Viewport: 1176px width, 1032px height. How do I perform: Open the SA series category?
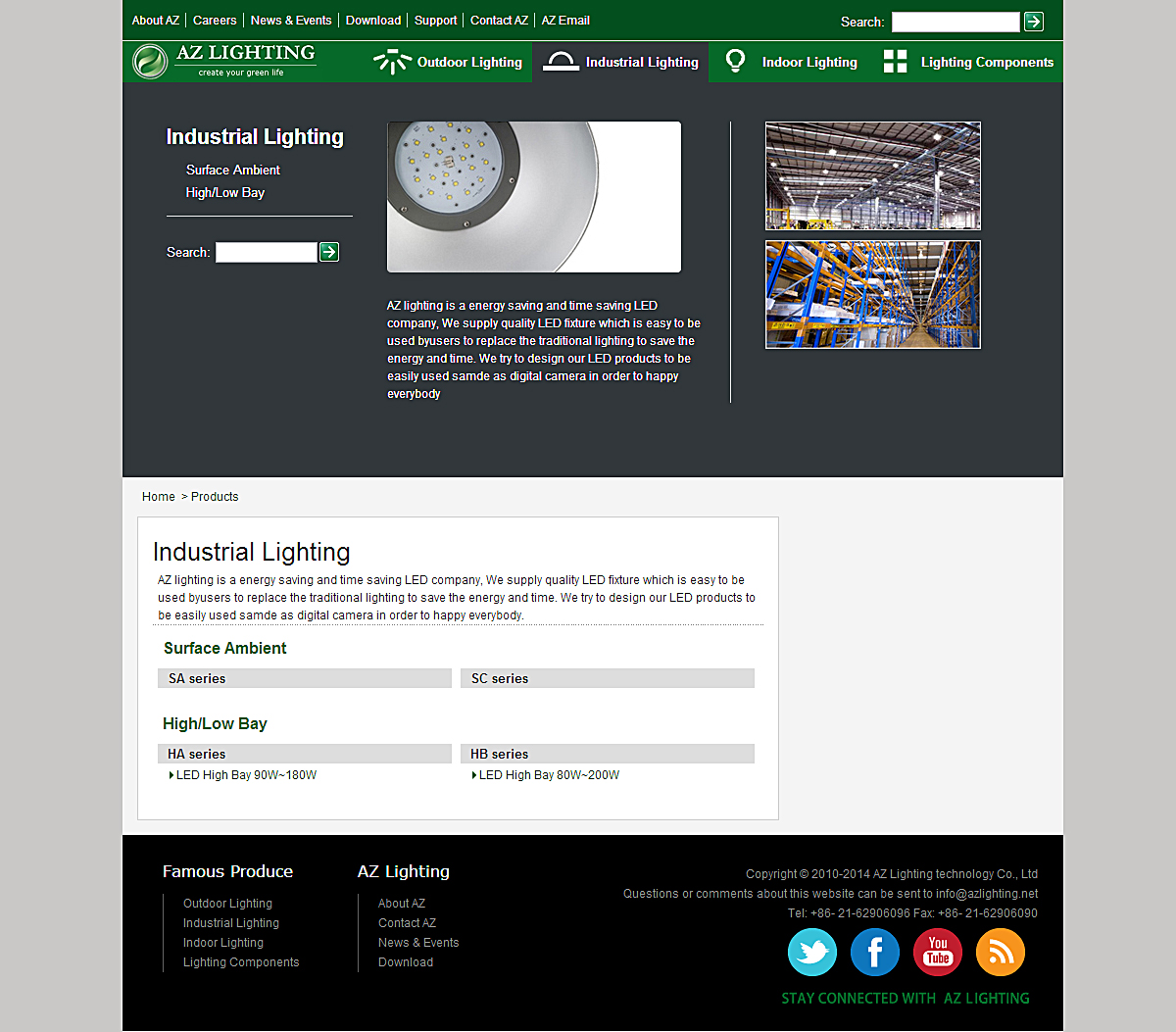[305, 678]
